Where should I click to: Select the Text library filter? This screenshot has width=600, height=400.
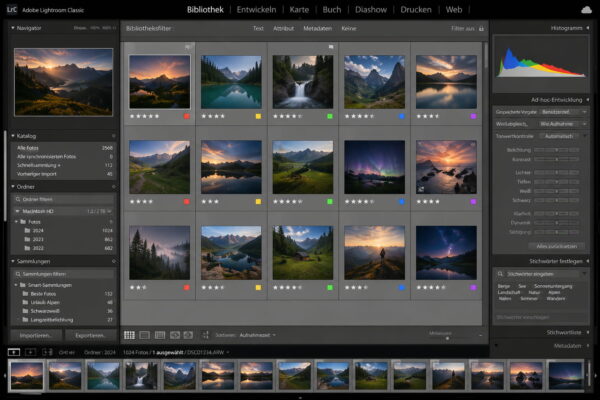[x=258, y=28]
